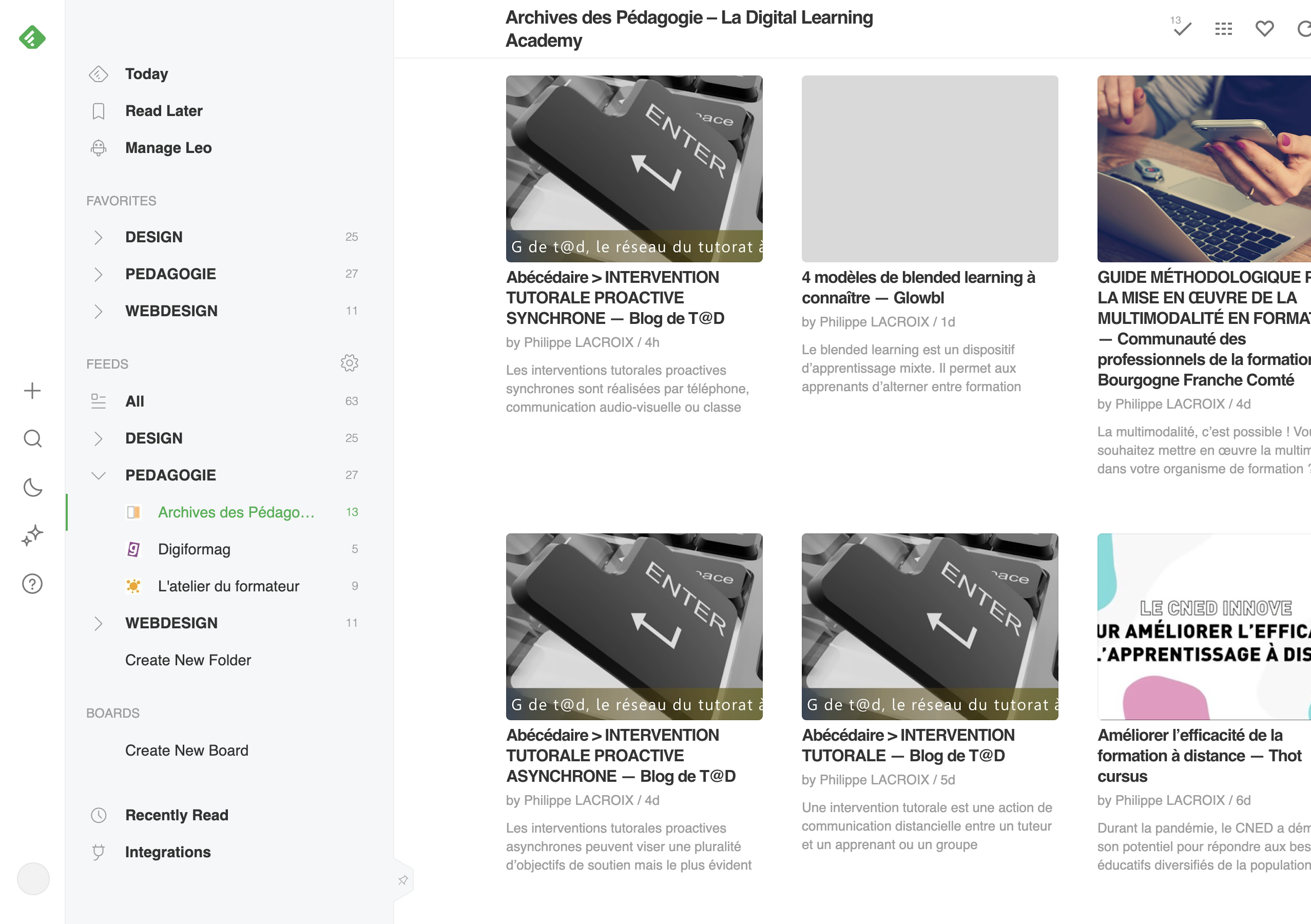Open the Today section
The image size is (1311, 924).
coord(146,74)
